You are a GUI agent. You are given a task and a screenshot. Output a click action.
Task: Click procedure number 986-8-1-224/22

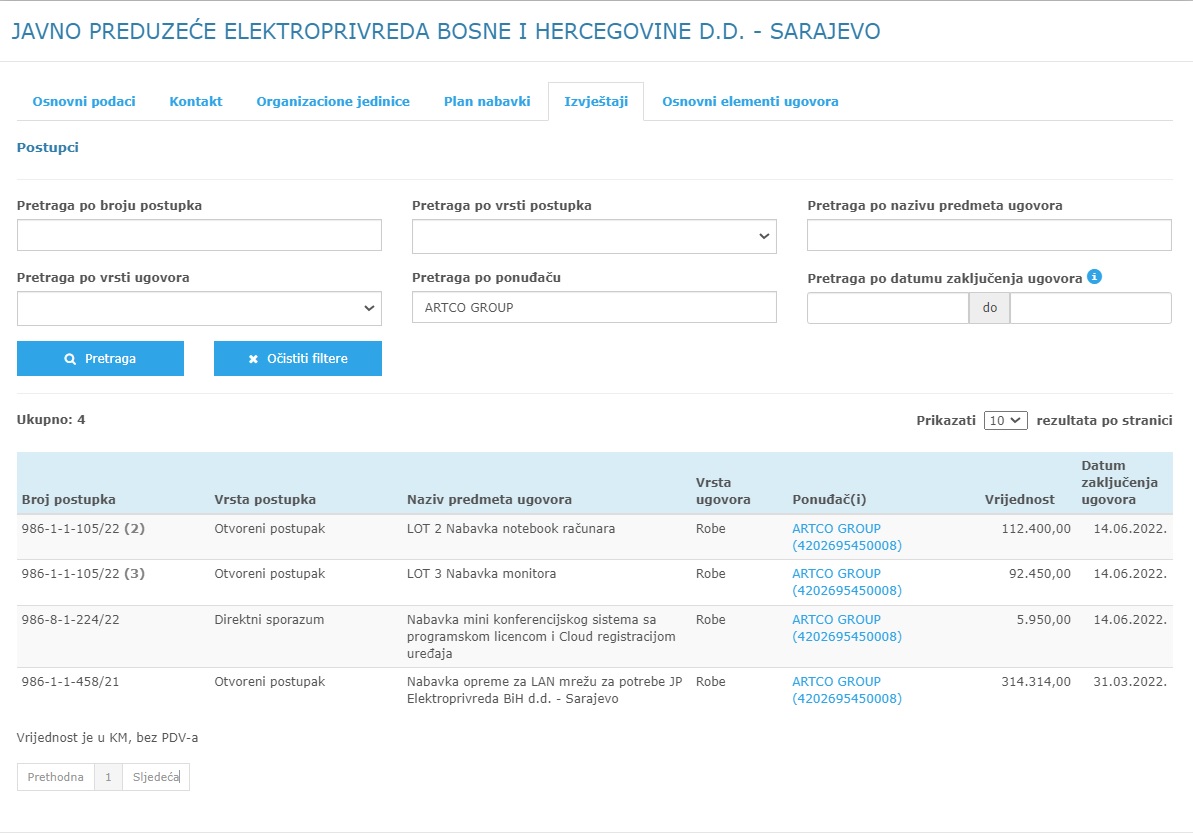point(70,619)
